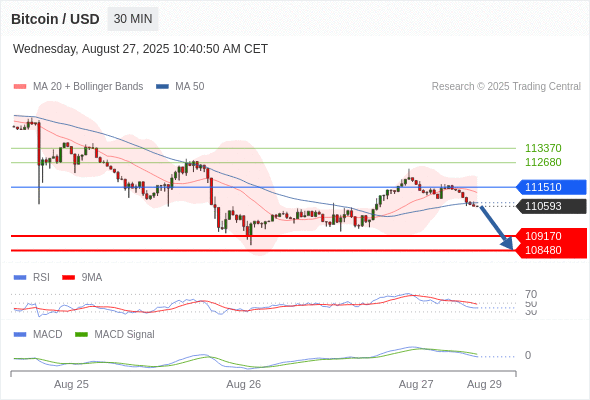Screen dimensions: 590x400
Task: Click the red 109170 support price tag
Action: [551, 236]
